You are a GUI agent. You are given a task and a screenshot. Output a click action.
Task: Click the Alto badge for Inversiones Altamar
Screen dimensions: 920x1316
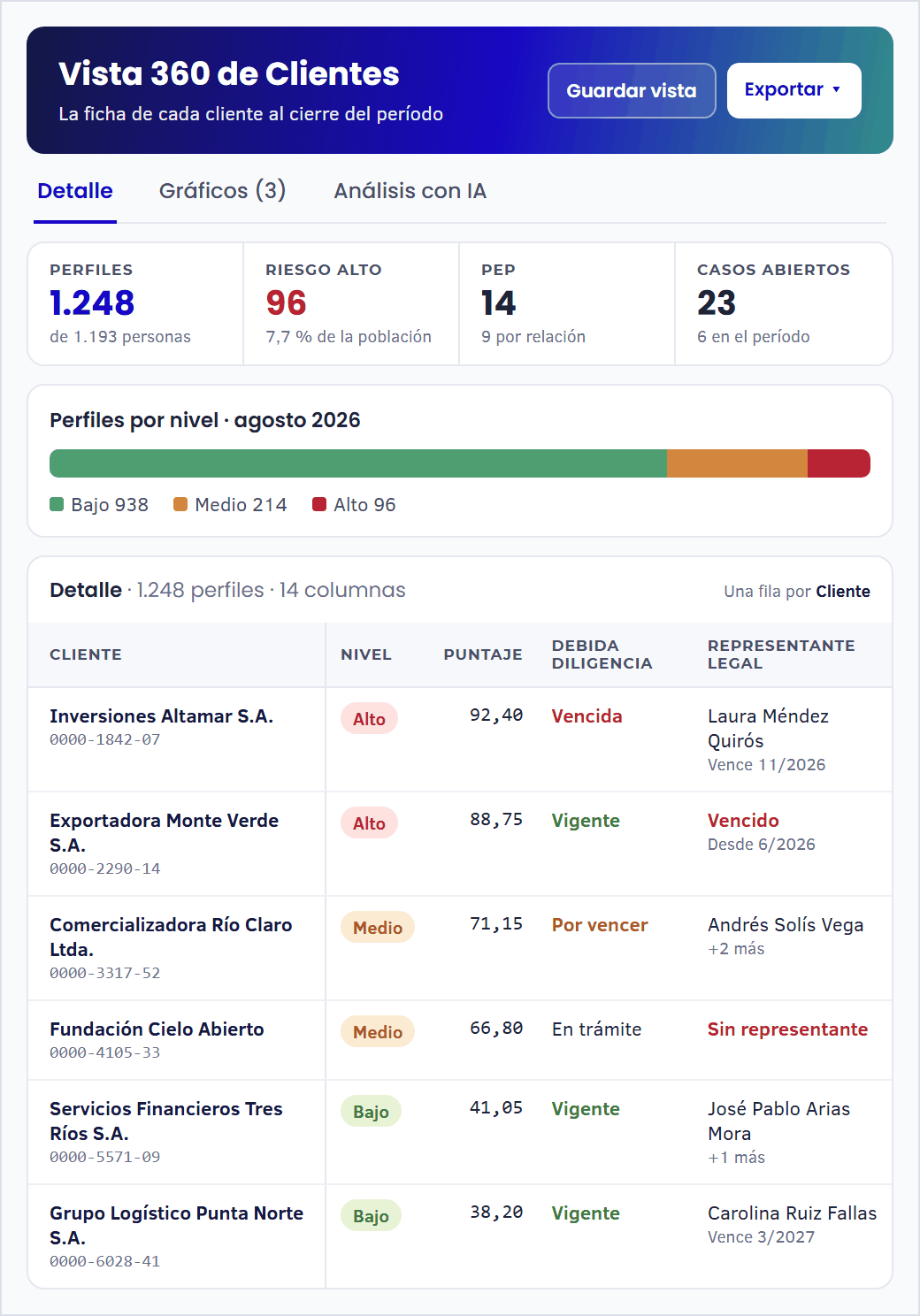pos(369,719)
